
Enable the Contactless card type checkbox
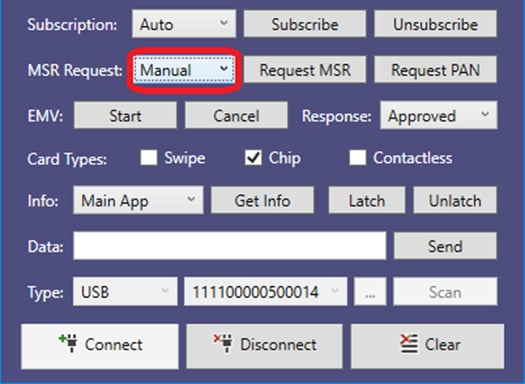[358, 158]
